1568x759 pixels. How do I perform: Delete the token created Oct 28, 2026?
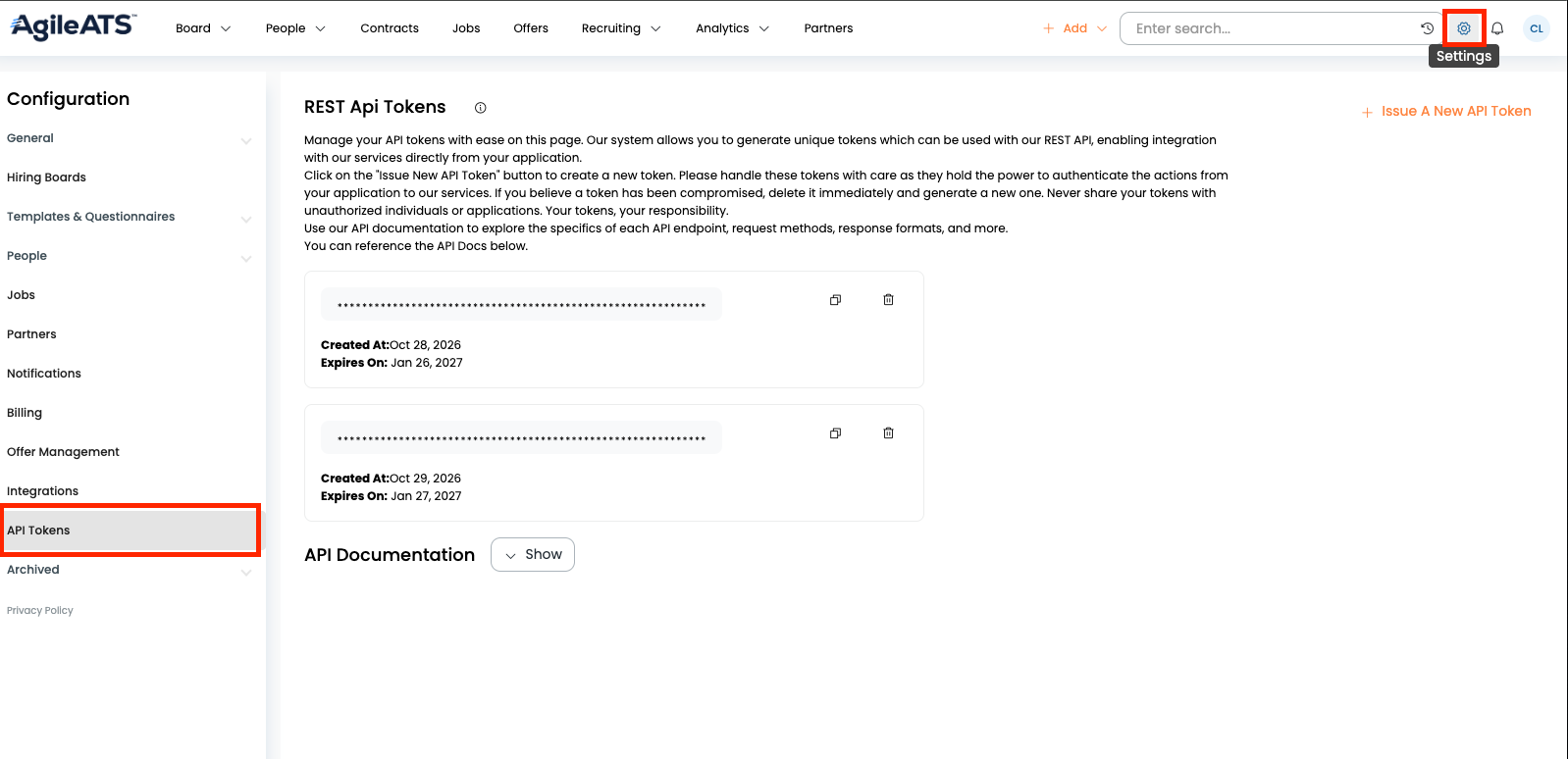tap(888, 300)
